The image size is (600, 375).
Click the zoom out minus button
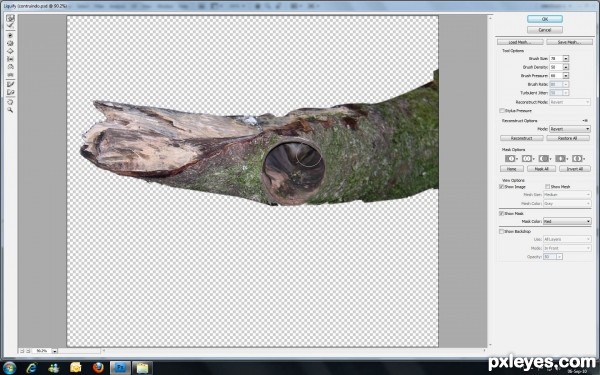[22, 351]
